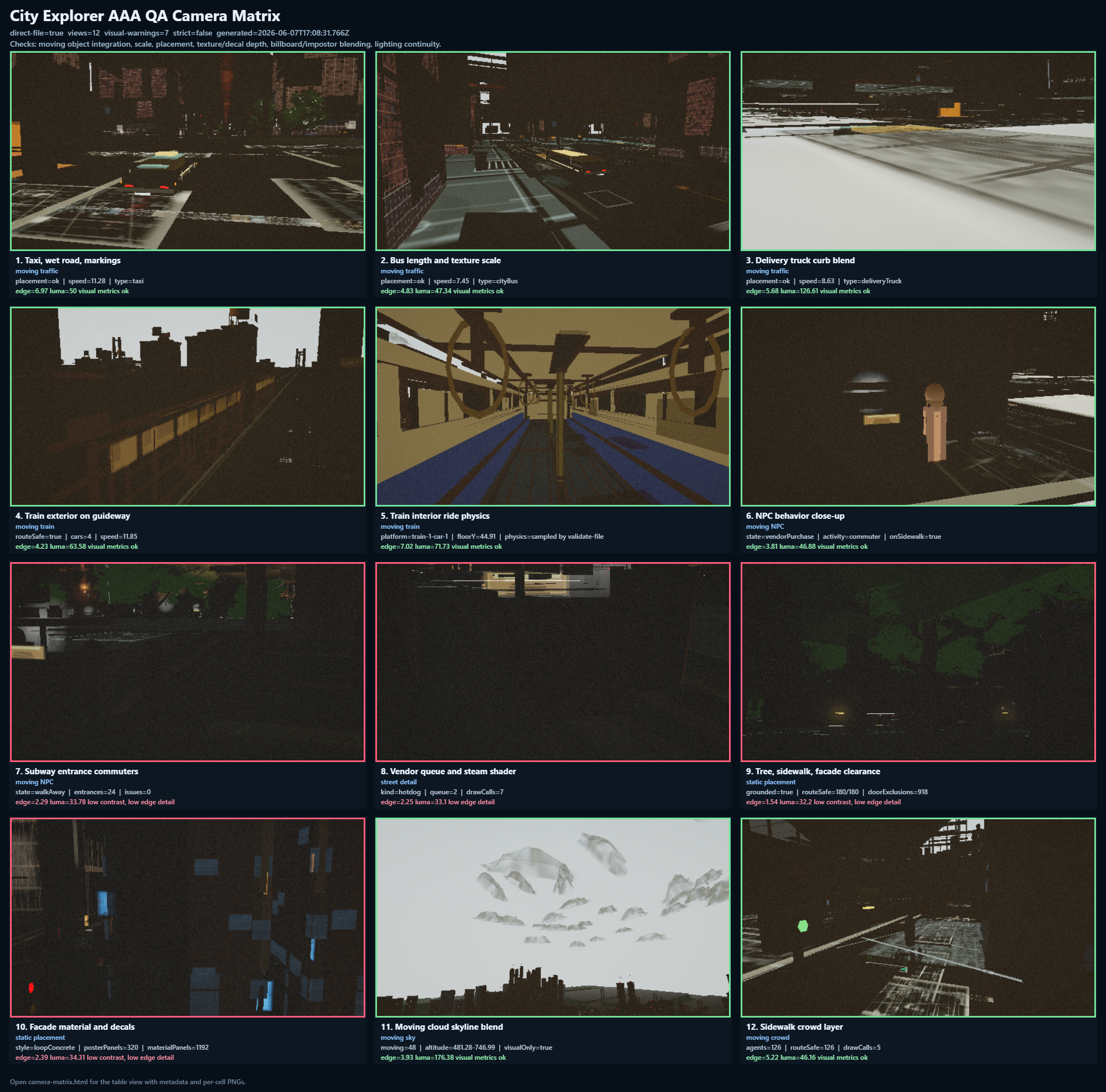Image resolution: width=1106 pixels, height=1092 pixels.
Task: Click the warning 'edge=2.25 luma=33.1 low edge detail'
Action: click(438, 802)
